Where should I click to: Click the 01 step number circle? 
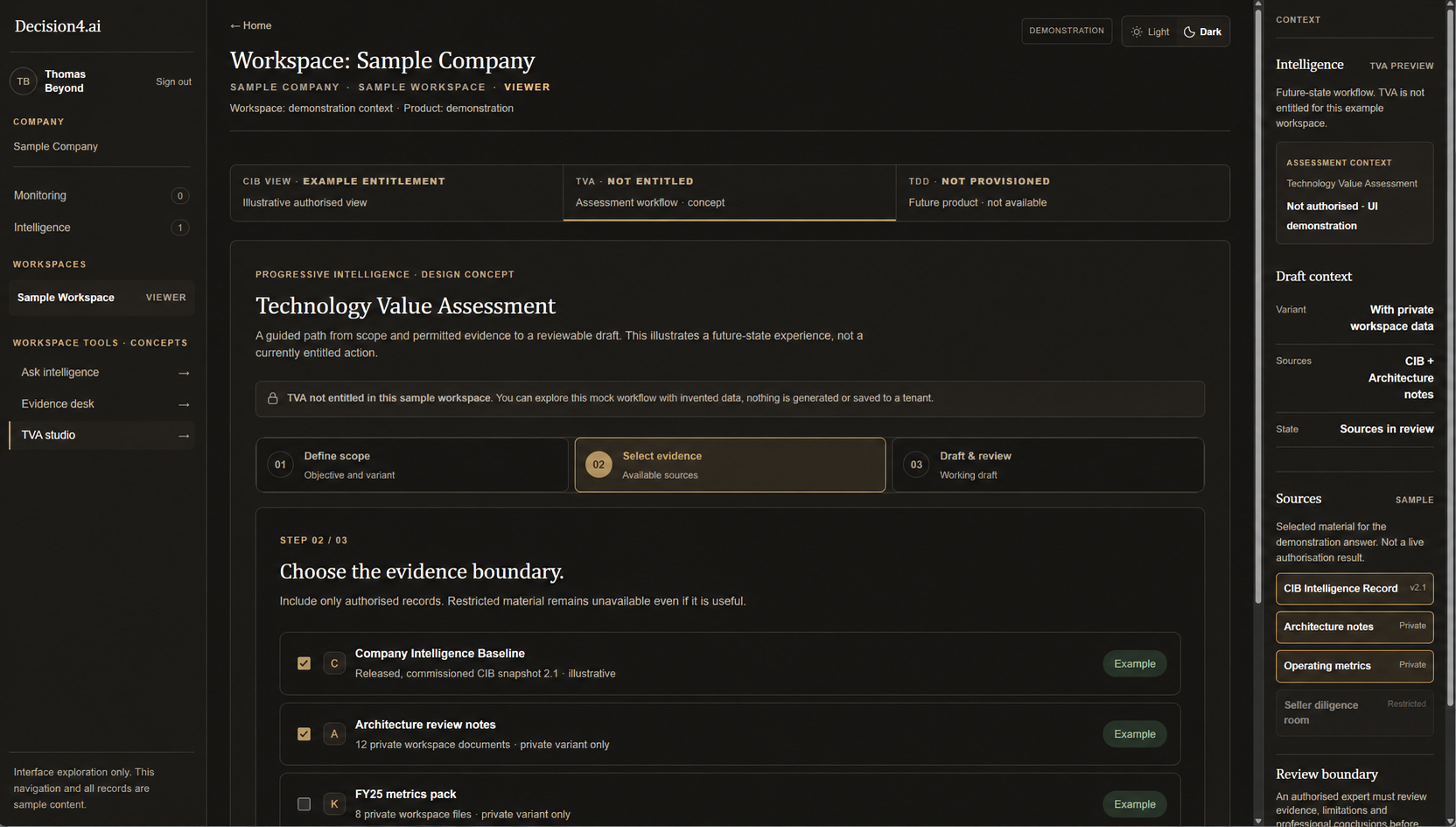[x=280, y=465]
